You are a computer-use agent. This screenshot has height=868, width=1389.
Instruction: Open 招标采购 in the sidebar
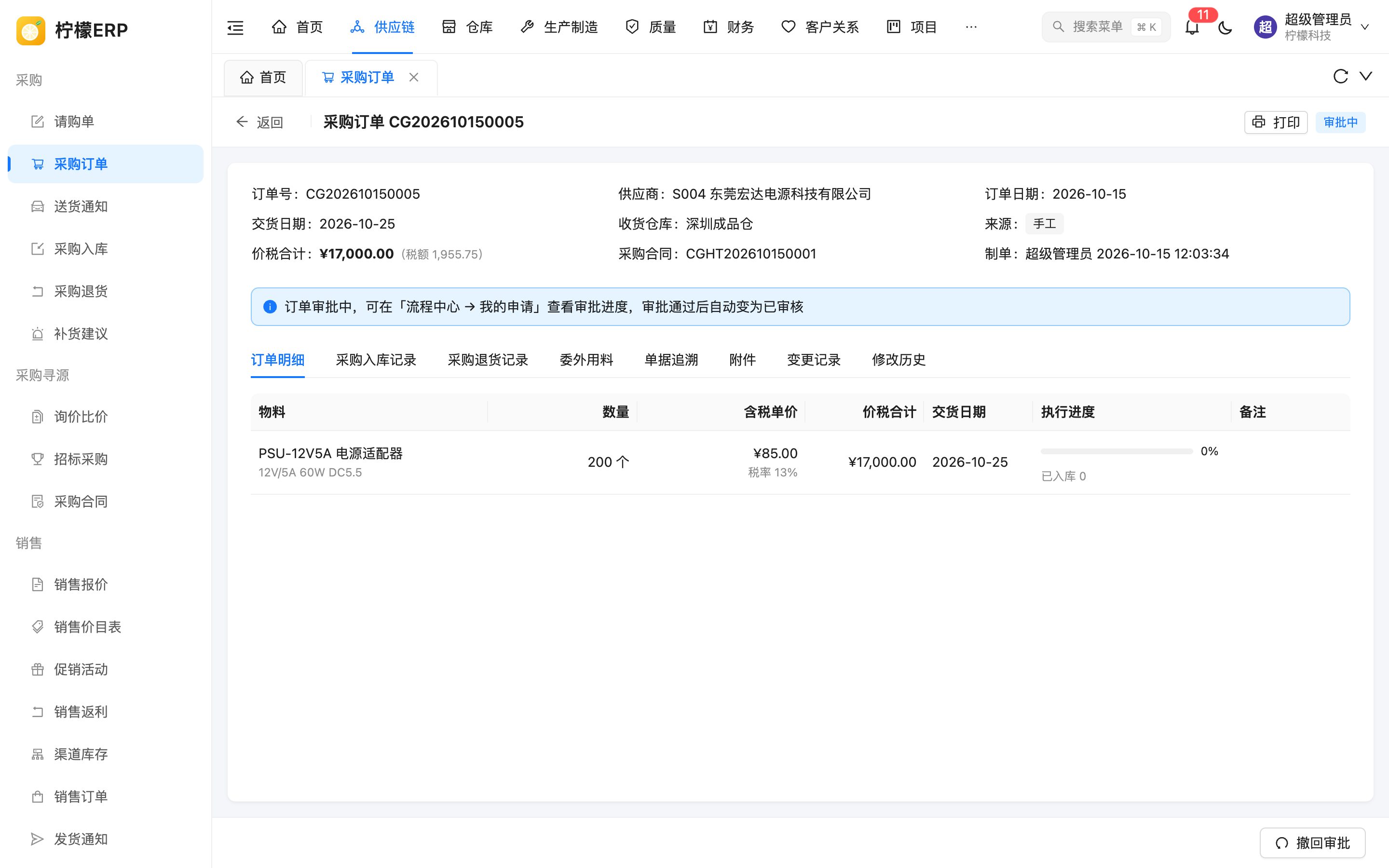pos(106,459)
